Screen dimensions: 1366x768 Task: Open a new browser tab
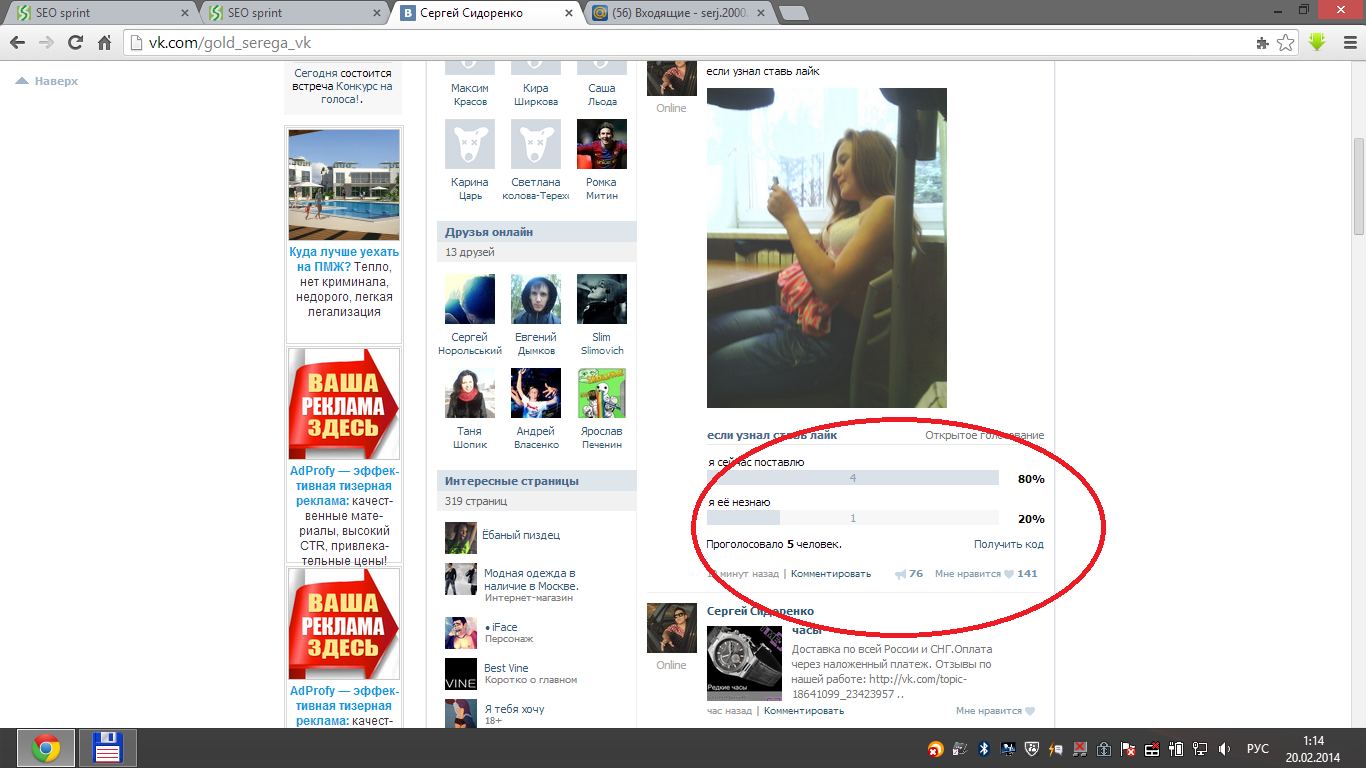point(793,13)
